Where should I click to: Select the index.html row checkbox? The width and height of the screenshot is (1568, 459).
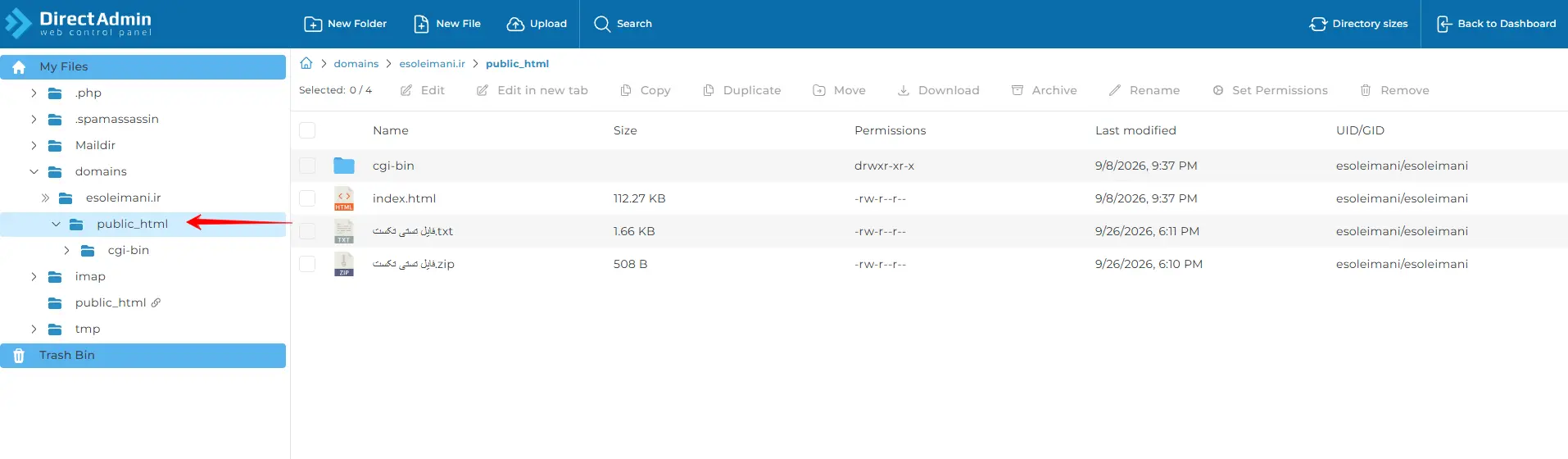click(x=307, y=198)
